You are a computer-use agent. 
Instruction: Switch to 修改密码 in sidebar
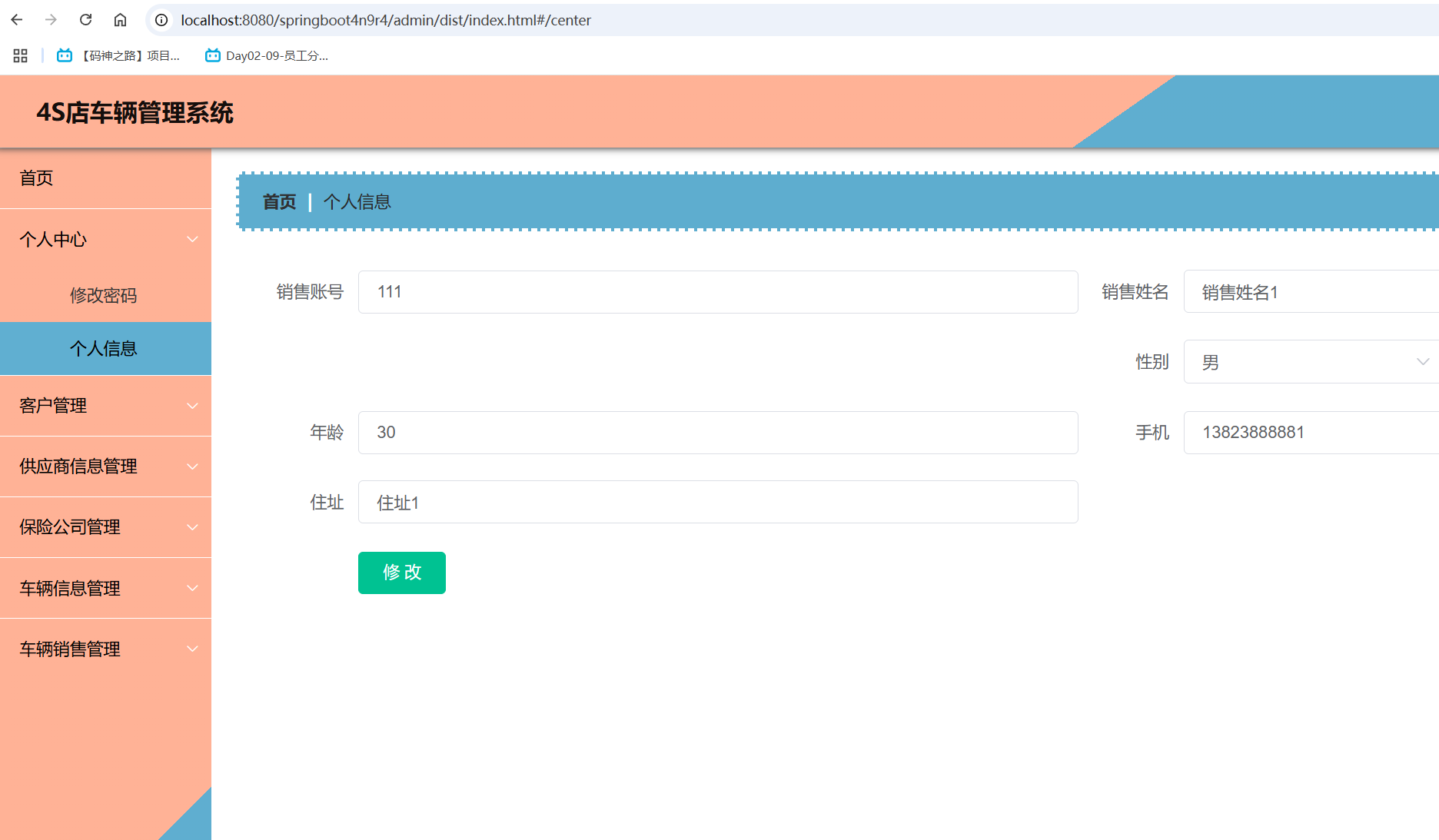[103, 295]
